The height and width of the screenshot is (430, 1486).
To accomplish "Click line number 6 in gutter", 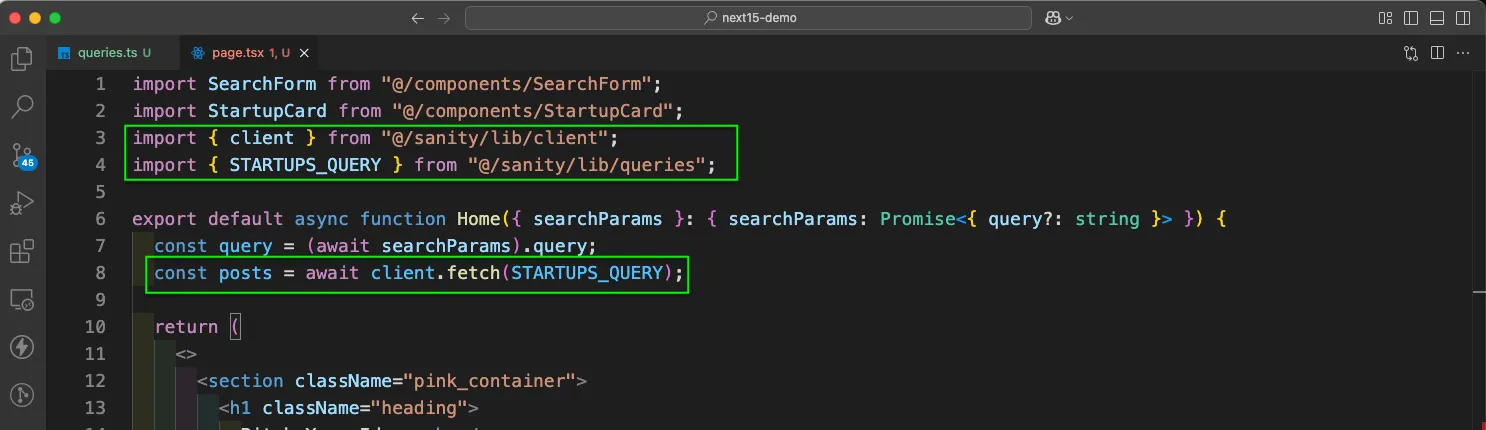I will 100,219.
